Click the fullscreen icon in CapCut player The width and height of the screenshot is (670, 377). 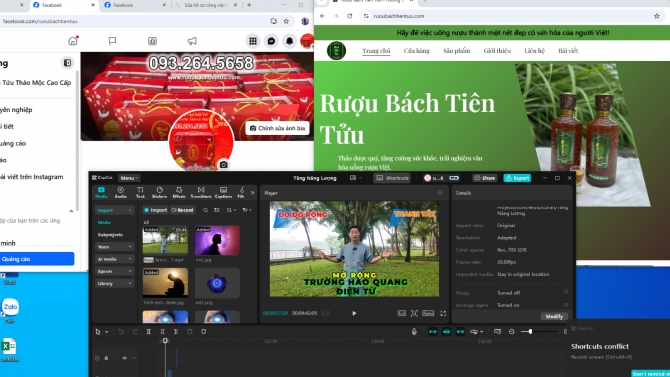pos(443,313)
